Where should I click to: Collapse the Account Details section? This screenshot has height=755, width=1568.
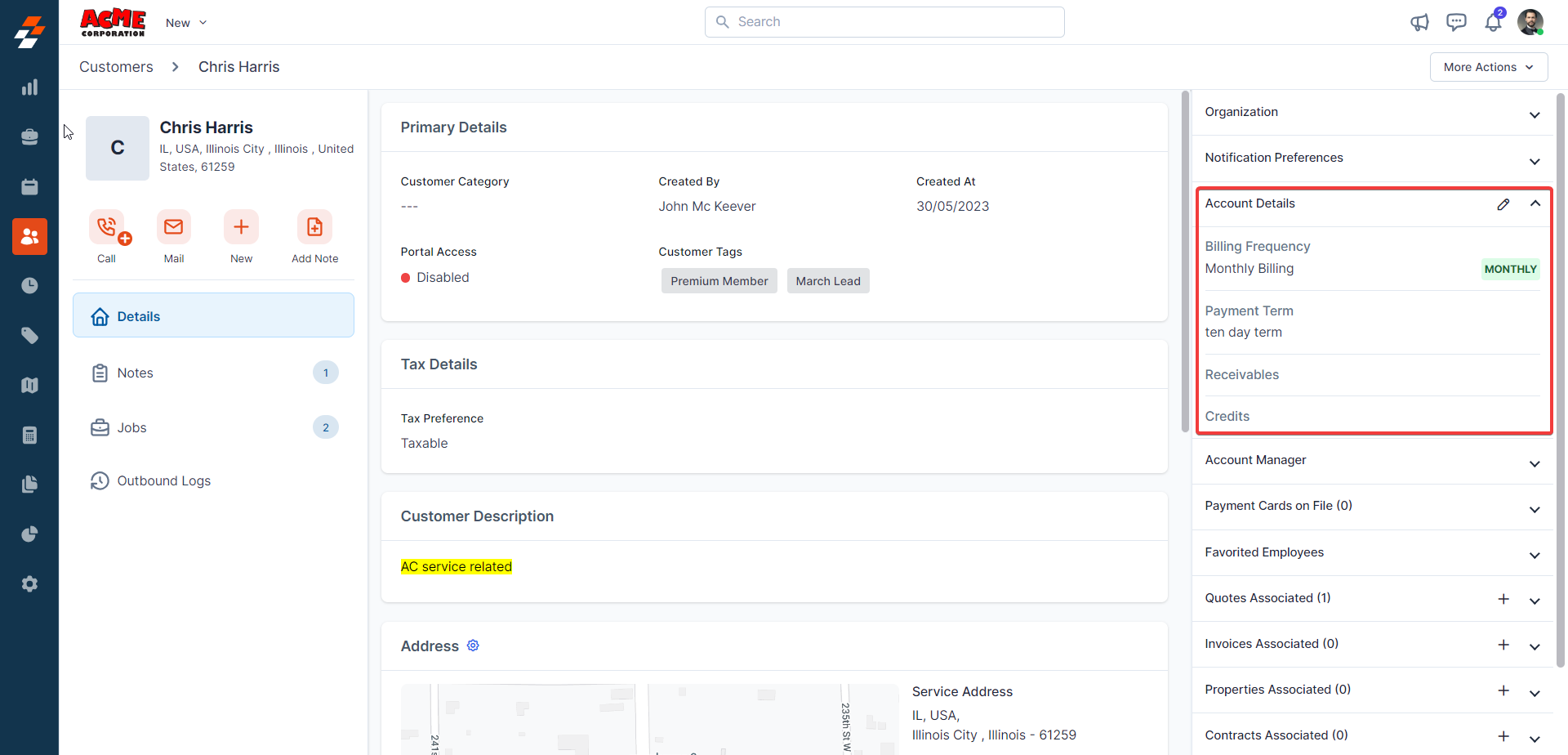click(1535, 203)
